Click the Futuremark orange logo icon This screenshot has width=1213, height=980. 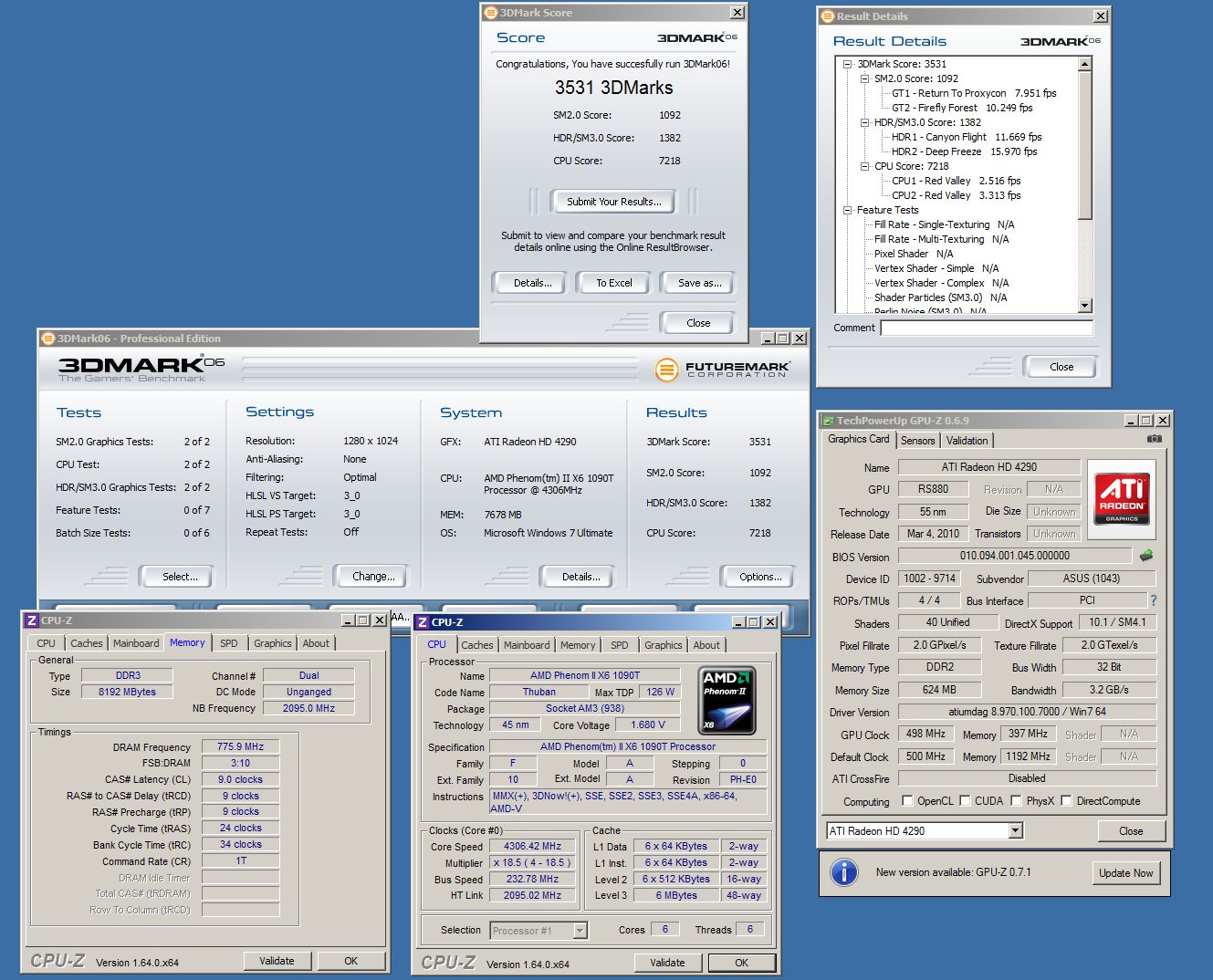pos(667,370)
